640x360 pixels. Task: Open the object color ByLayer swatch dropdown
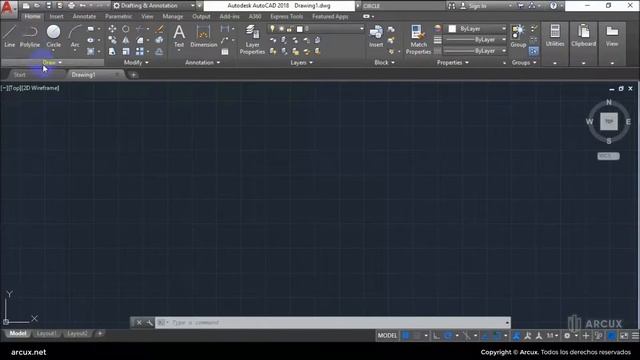click(476, 29)
